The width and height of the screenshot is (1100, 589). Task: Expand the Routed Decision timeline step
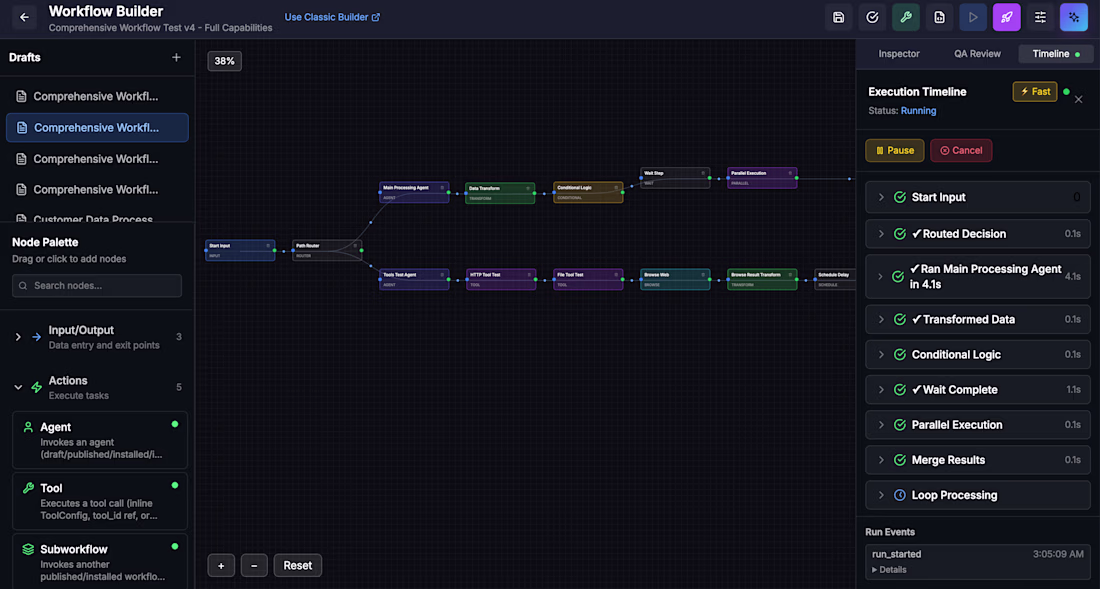coord(978,234)
